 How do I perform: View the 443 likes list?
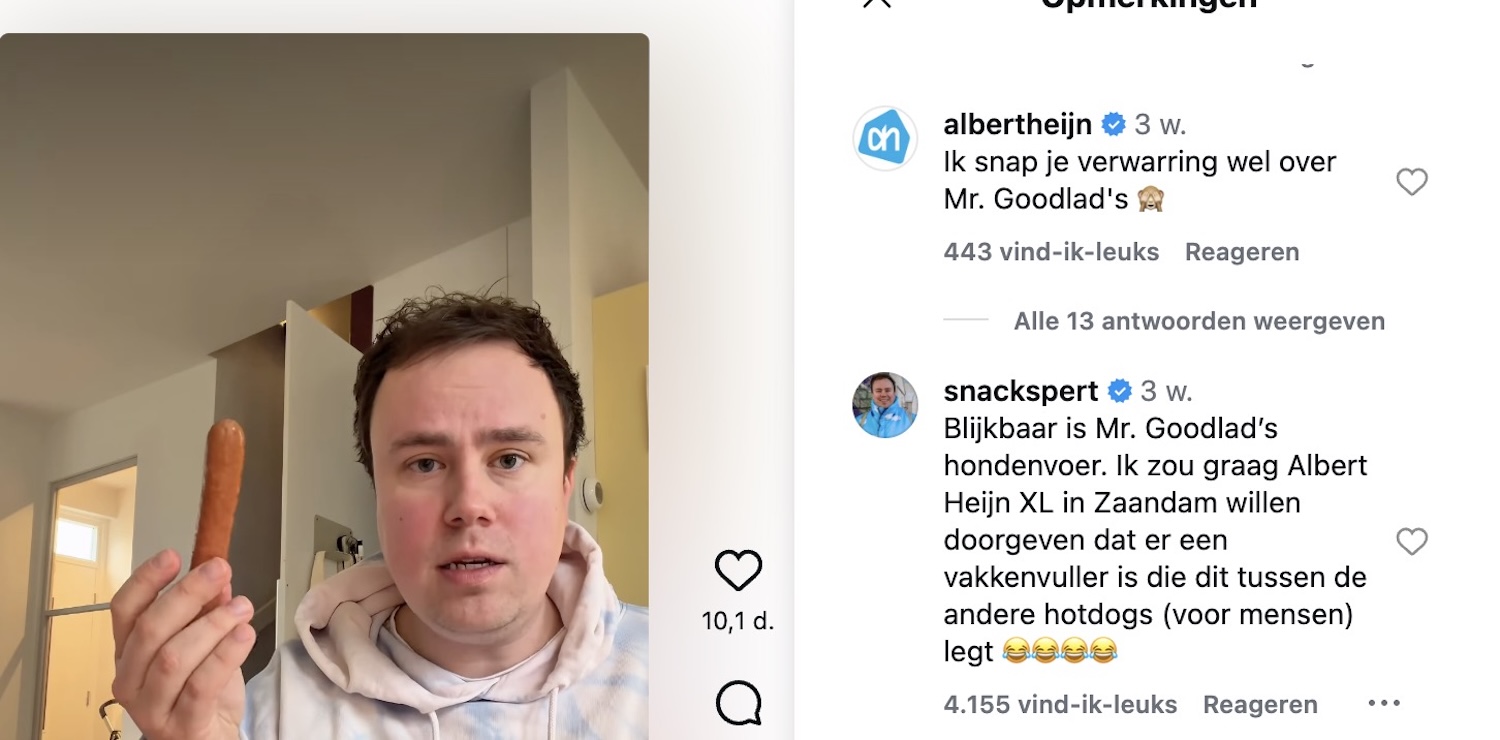tap(1051, 252)
